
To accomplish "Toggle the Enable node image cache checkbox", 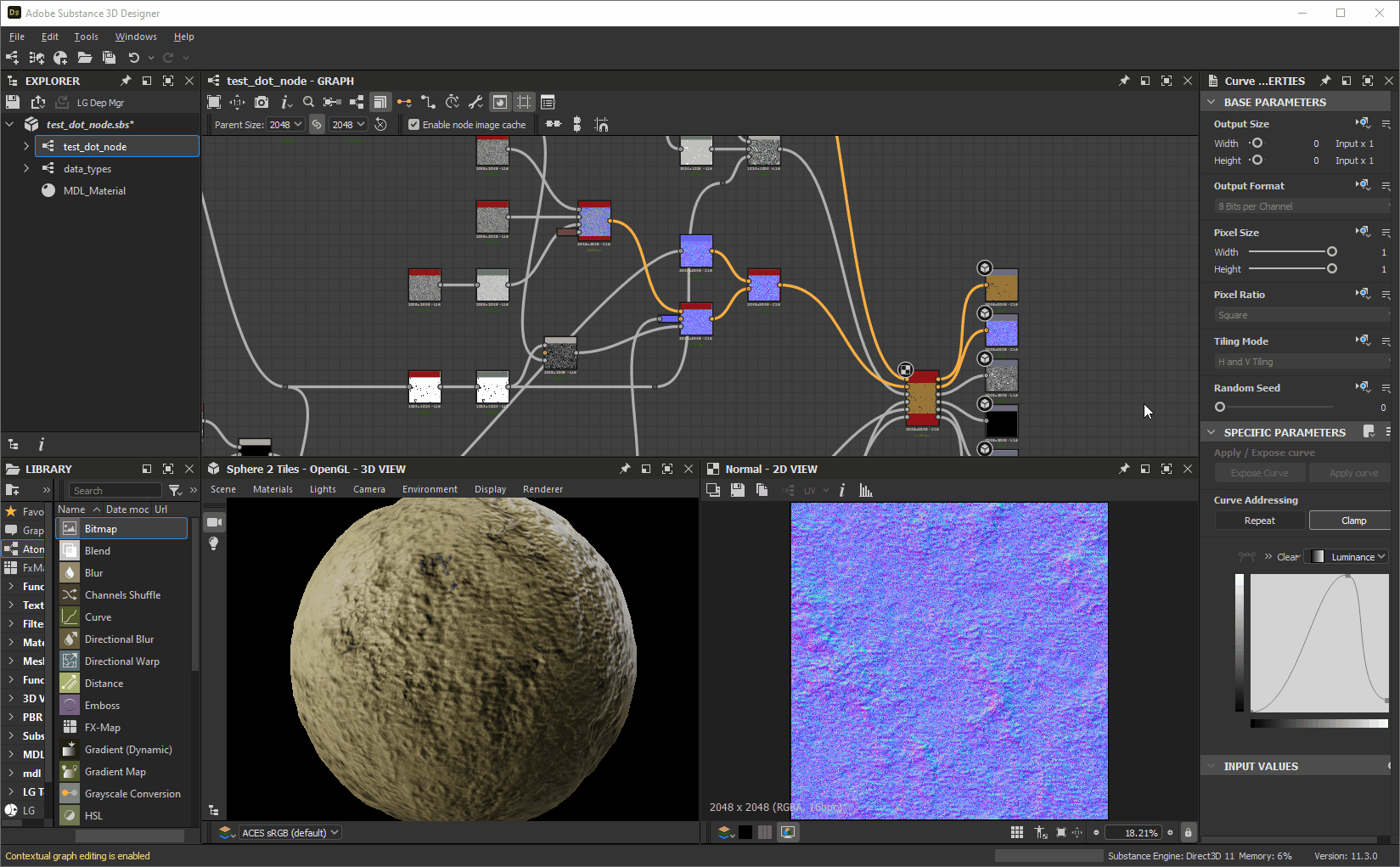I will point(413,124).
